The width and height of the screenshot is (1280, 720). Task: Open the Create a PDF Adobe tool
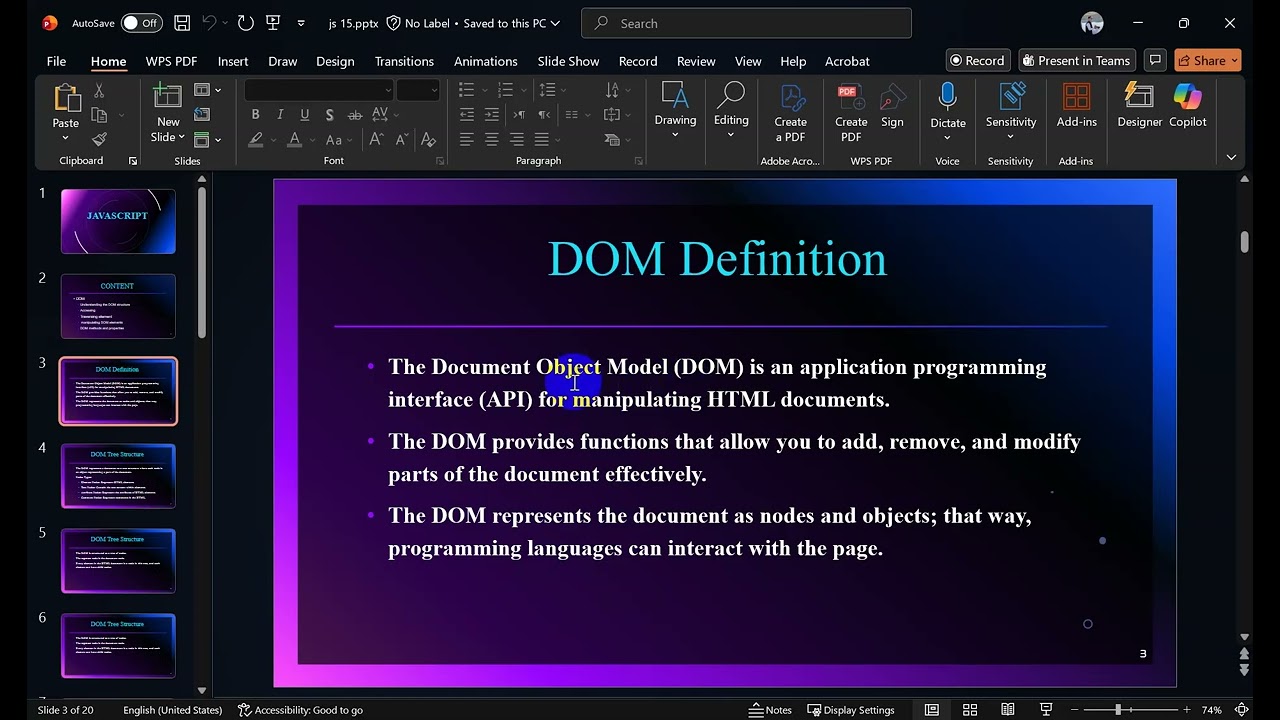tap(790, 113)
